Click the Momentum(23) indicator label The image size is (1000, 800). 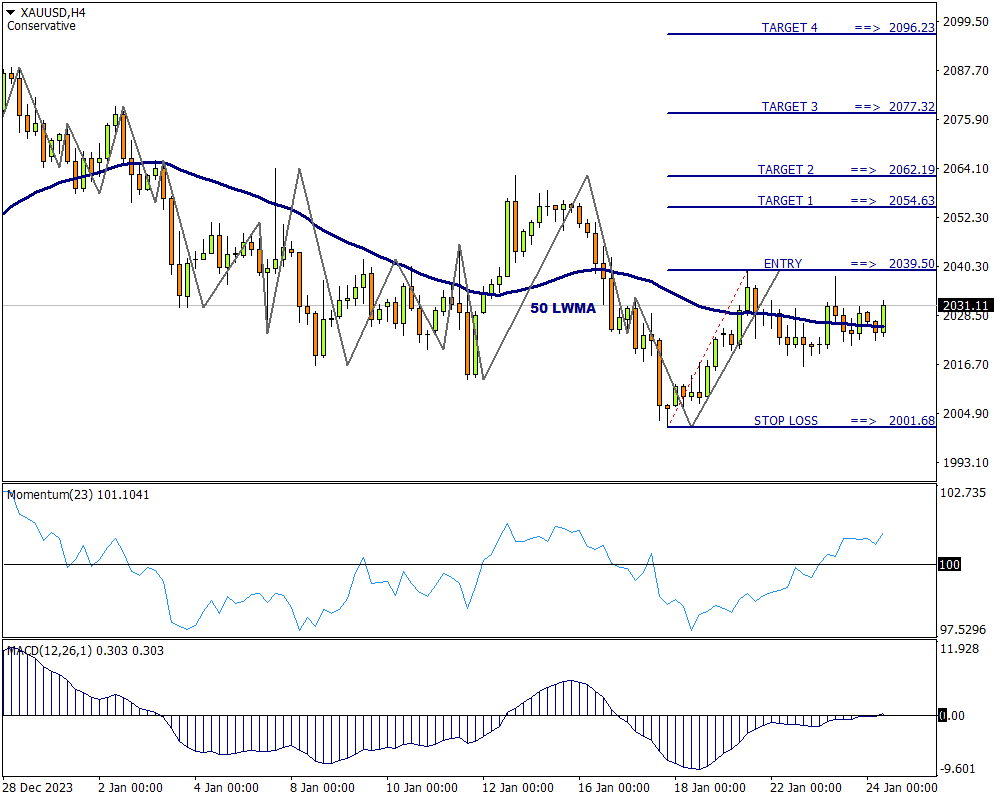pos(78,494)
